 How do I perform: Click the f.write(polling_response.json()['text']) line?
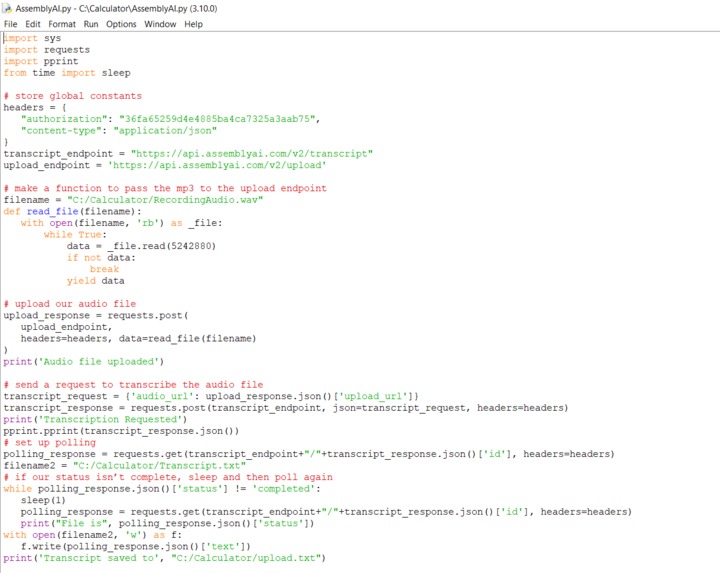tap(135, 546)
